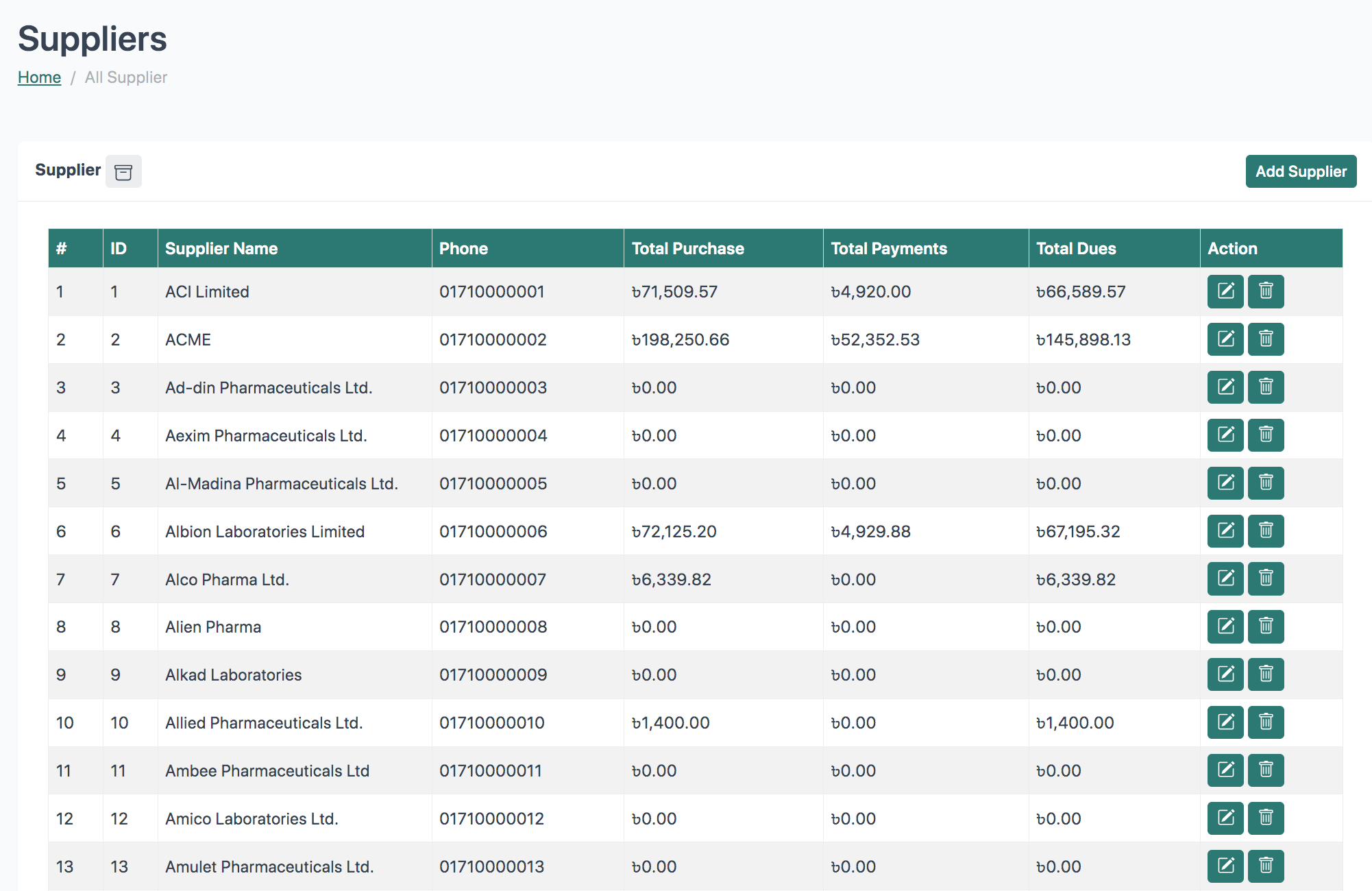
Task: Delete Amico Laboratories Ltd. supplier
Action: coord(1266,818)
